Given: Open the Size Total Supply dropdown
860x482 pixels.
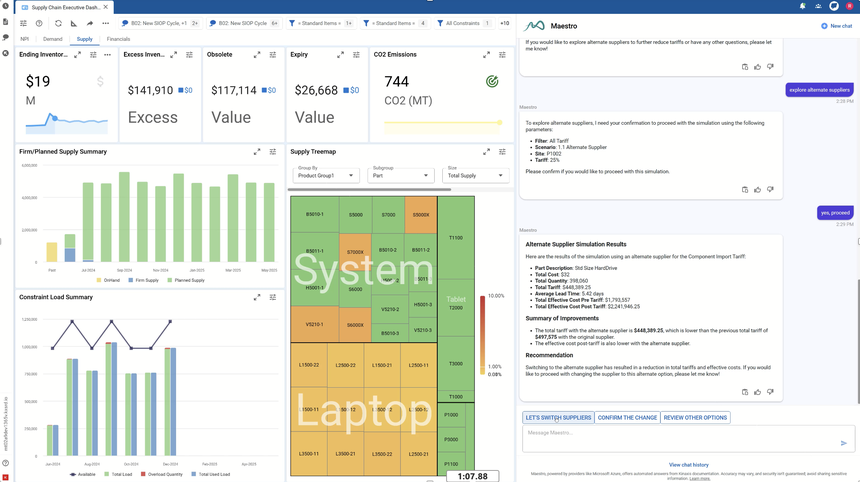Looking at the screenshot, I should [x=476, y=175].
